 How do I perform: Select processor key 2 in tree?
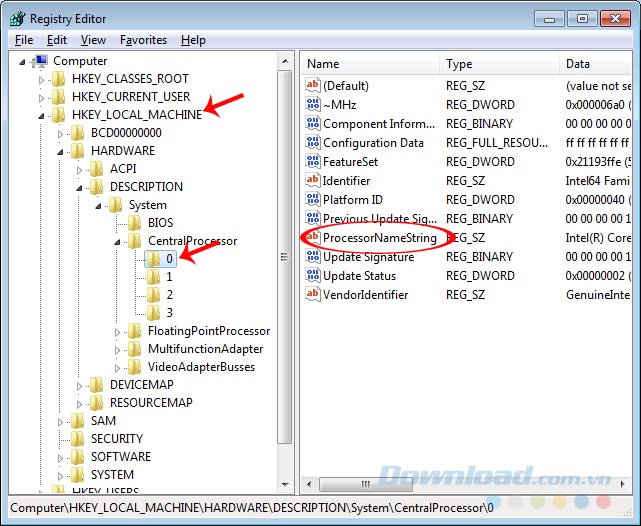click(169, 295)
